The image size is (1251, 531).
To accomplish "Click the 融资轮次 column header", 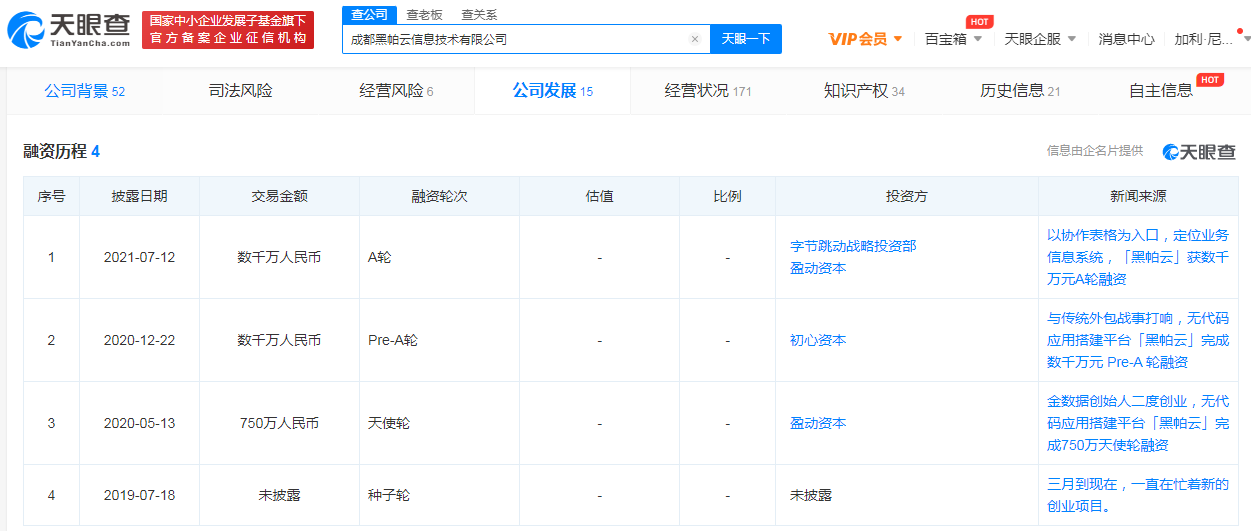I will 439,196.
